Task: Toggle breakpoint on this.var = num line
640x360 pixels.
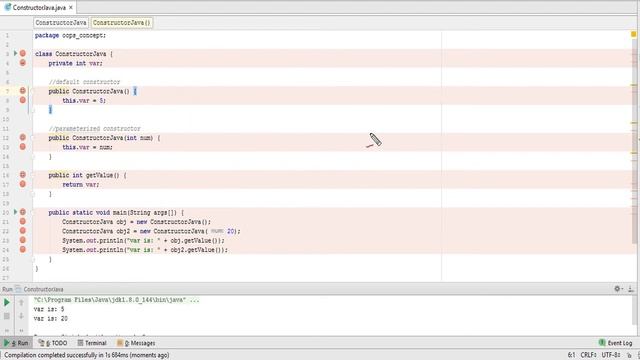Action: tap(23, 147)
